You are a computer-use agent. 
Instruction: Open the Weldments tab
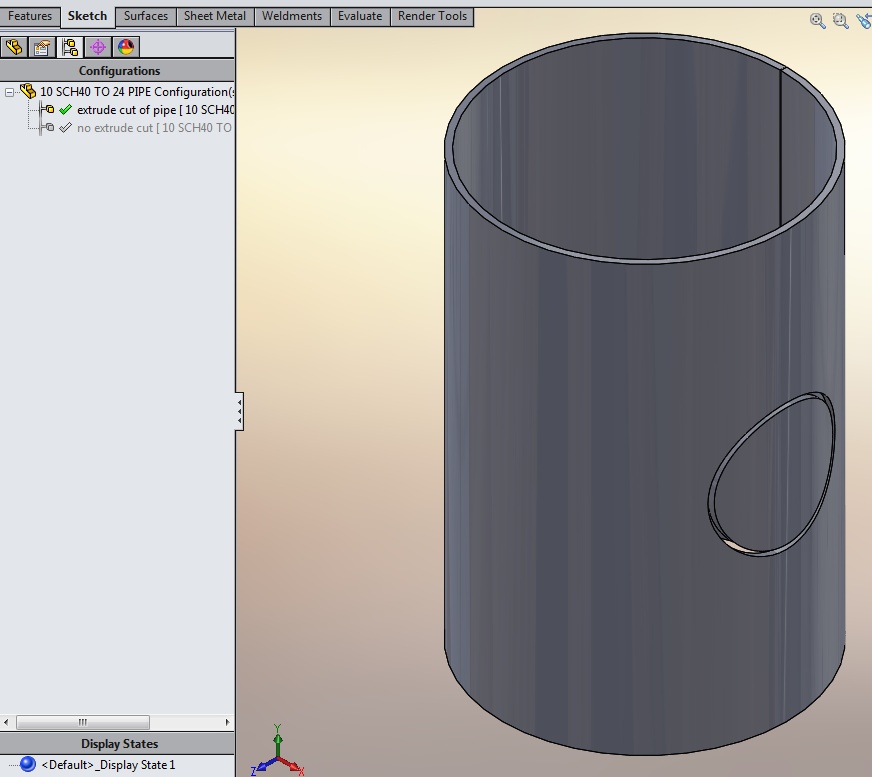292,16
